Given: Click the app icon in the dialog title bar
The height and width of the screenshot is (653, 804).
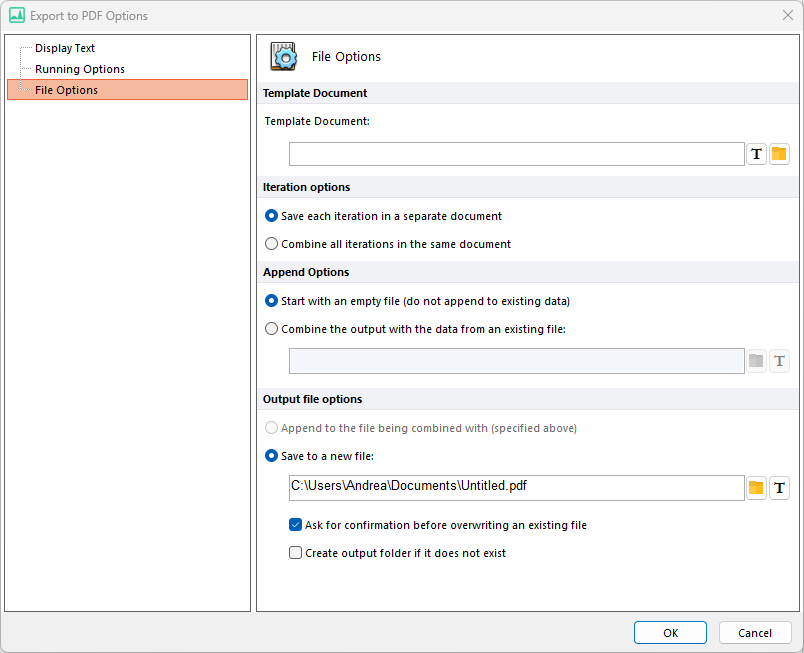Looking at the screenshot, I should 16,15.
